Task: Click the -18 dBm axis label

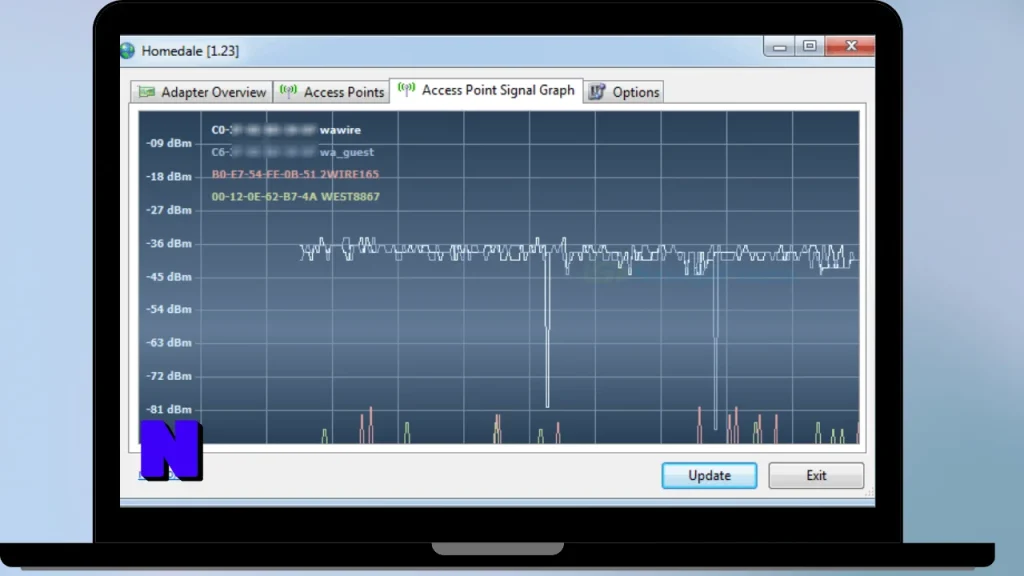Action: (x=168, y=176)
